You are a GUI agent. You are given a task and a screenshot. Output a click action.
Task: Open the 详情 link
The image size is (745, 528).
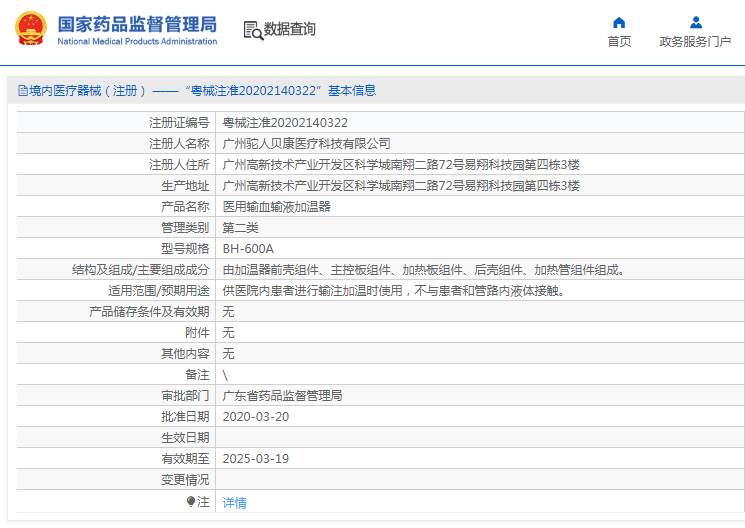[x=235, y=502]
